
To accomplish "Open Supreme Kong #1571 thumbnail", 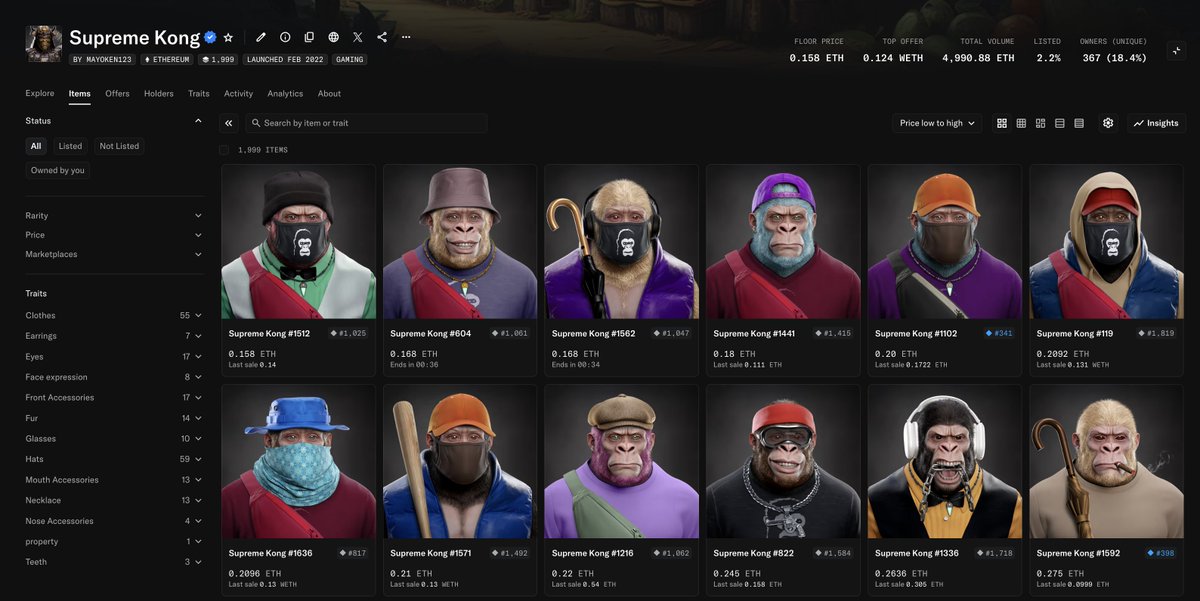I will pos(460,461).
